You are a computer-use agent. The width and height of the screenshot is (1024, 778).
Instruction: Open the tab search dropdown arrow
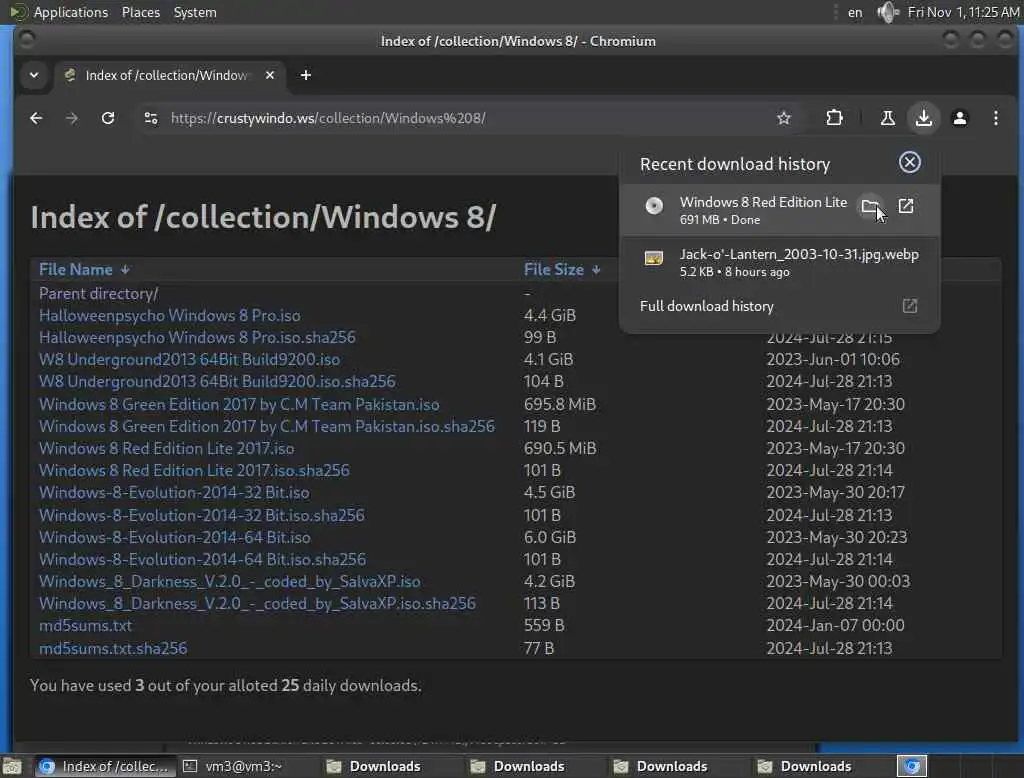point(34,75)
